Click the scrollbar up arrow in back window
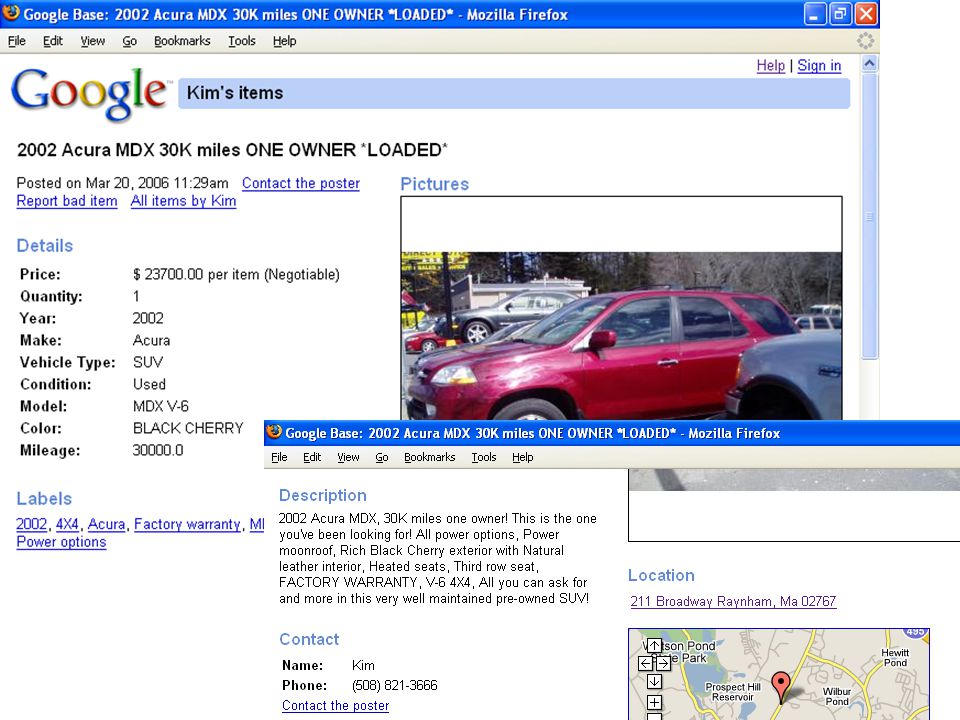 click(869, 63)
